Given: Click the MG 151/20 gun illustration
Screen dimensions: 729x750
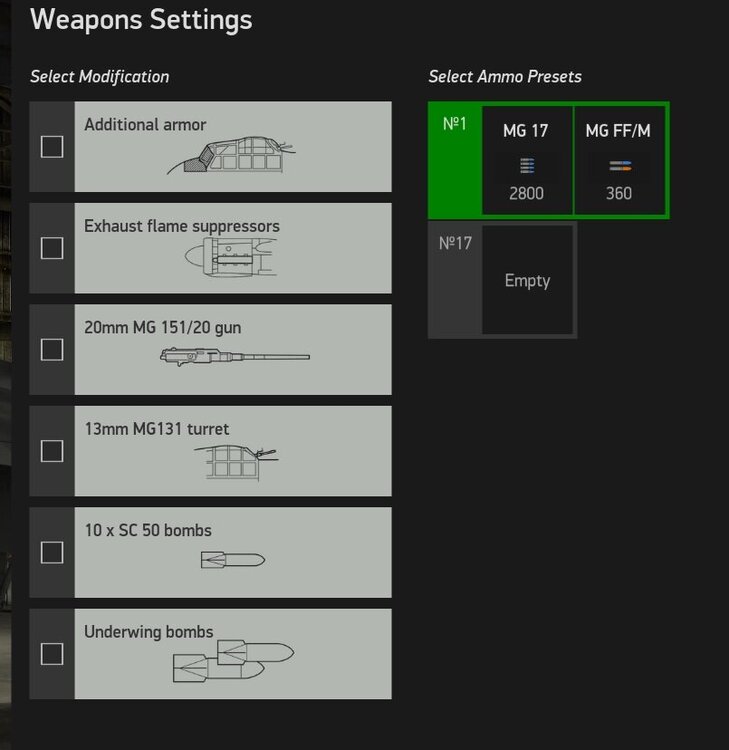Looking at the screenshot, I should tap(234, 356).
